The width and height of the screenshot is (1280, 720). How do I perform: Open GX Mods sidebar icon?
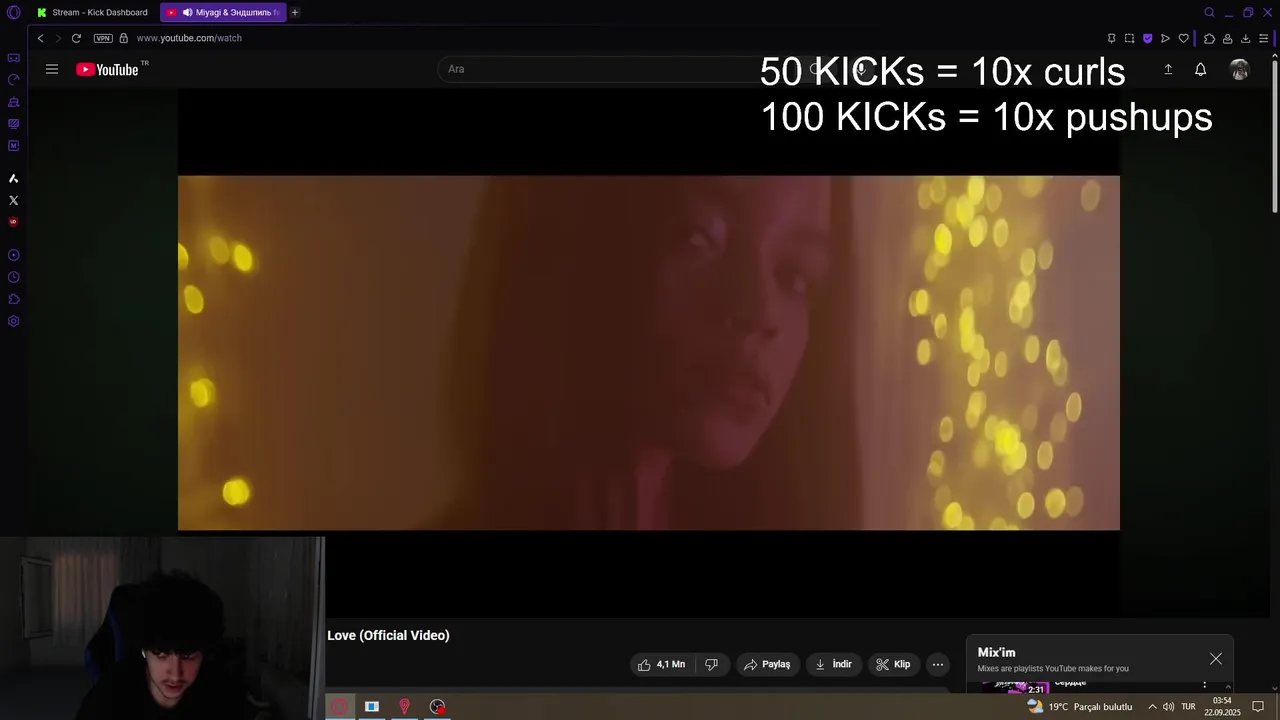(x=14, y=124)
